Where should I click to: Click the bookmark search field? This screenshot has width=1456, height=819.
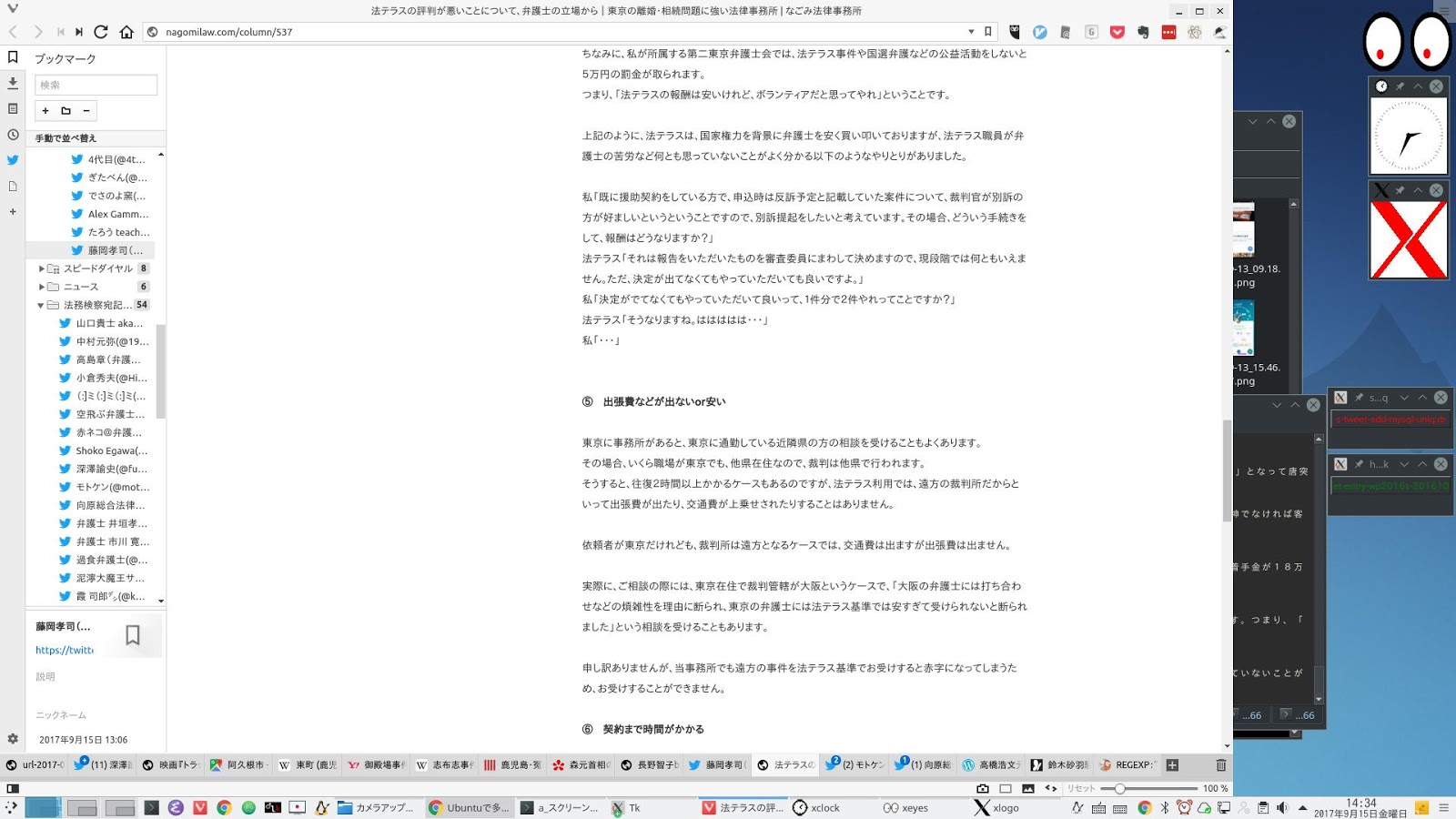point(96,85)
